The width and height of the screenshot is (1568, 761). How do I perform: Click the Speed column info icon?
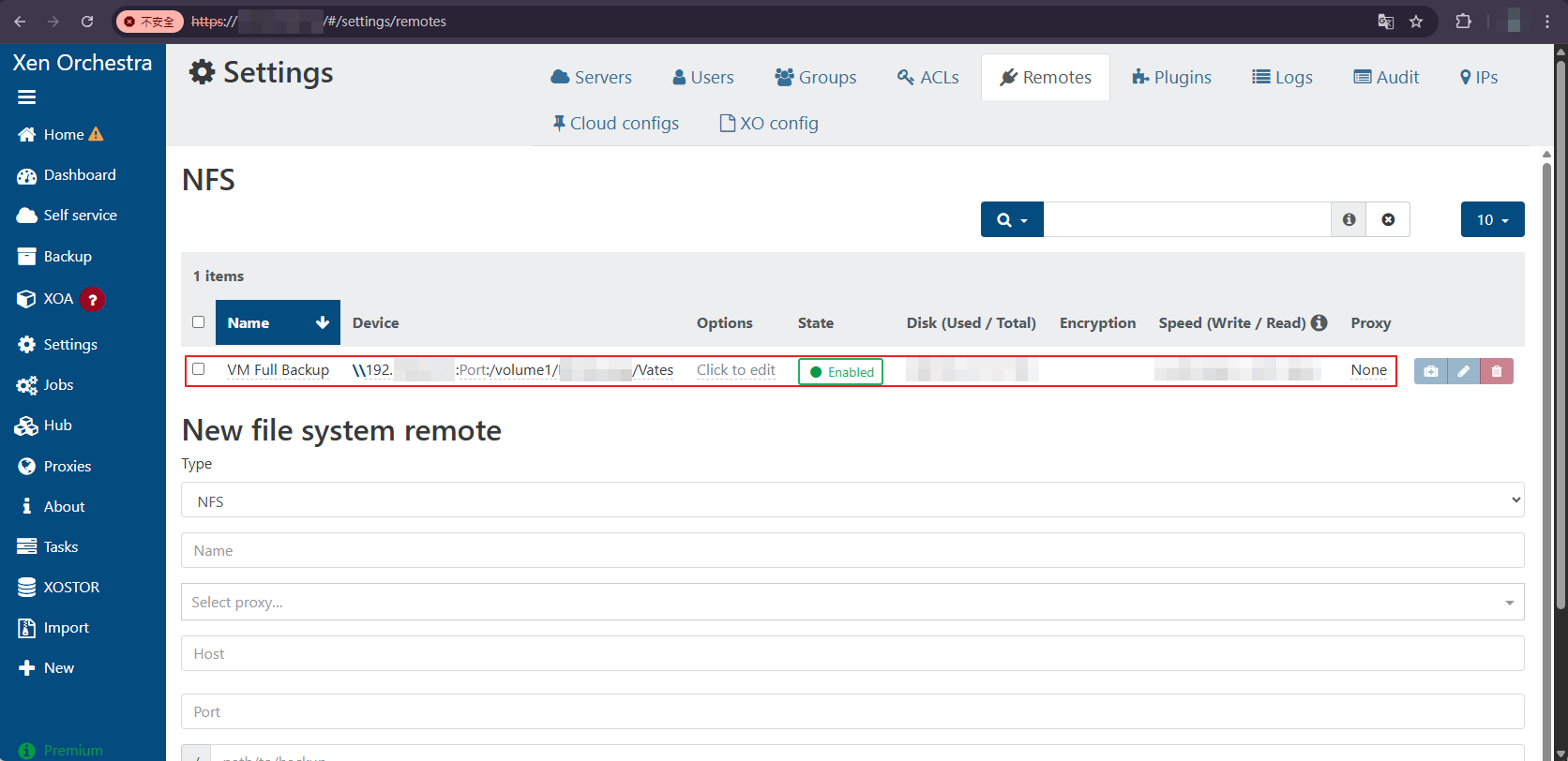(1319, 322)
